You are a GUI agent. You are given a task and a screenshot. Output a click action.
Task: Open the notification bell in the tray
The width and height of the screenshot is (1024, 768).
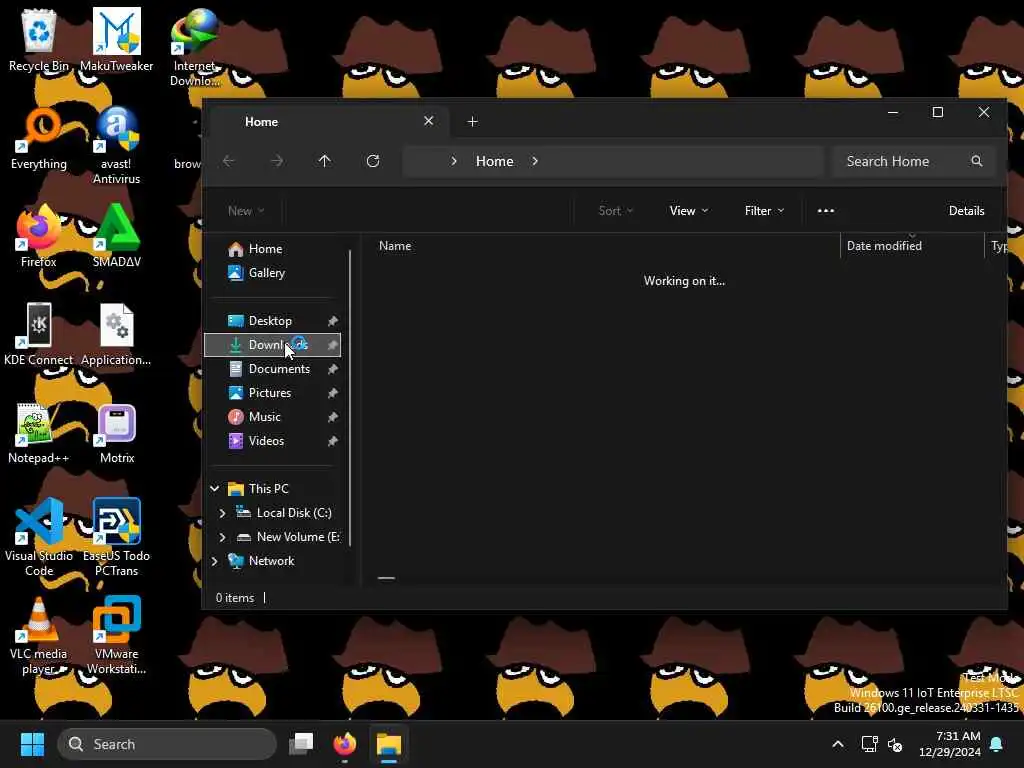coord(997,744)
